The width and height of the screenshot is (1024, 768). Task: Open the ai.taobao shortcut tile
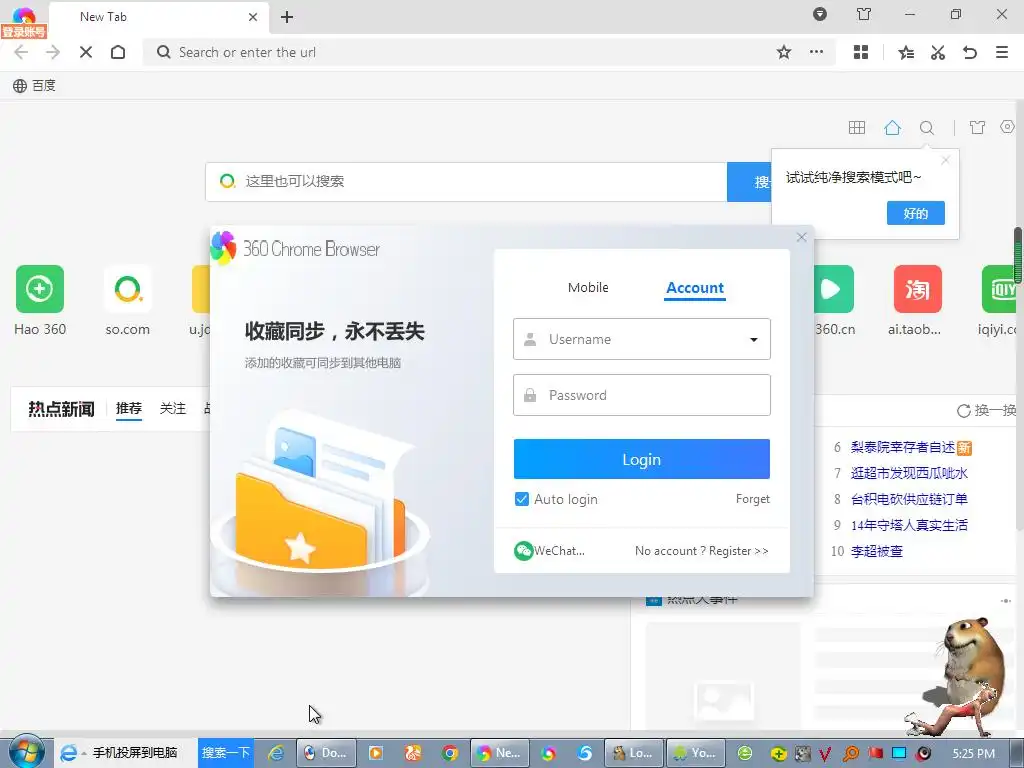[916, 300]
